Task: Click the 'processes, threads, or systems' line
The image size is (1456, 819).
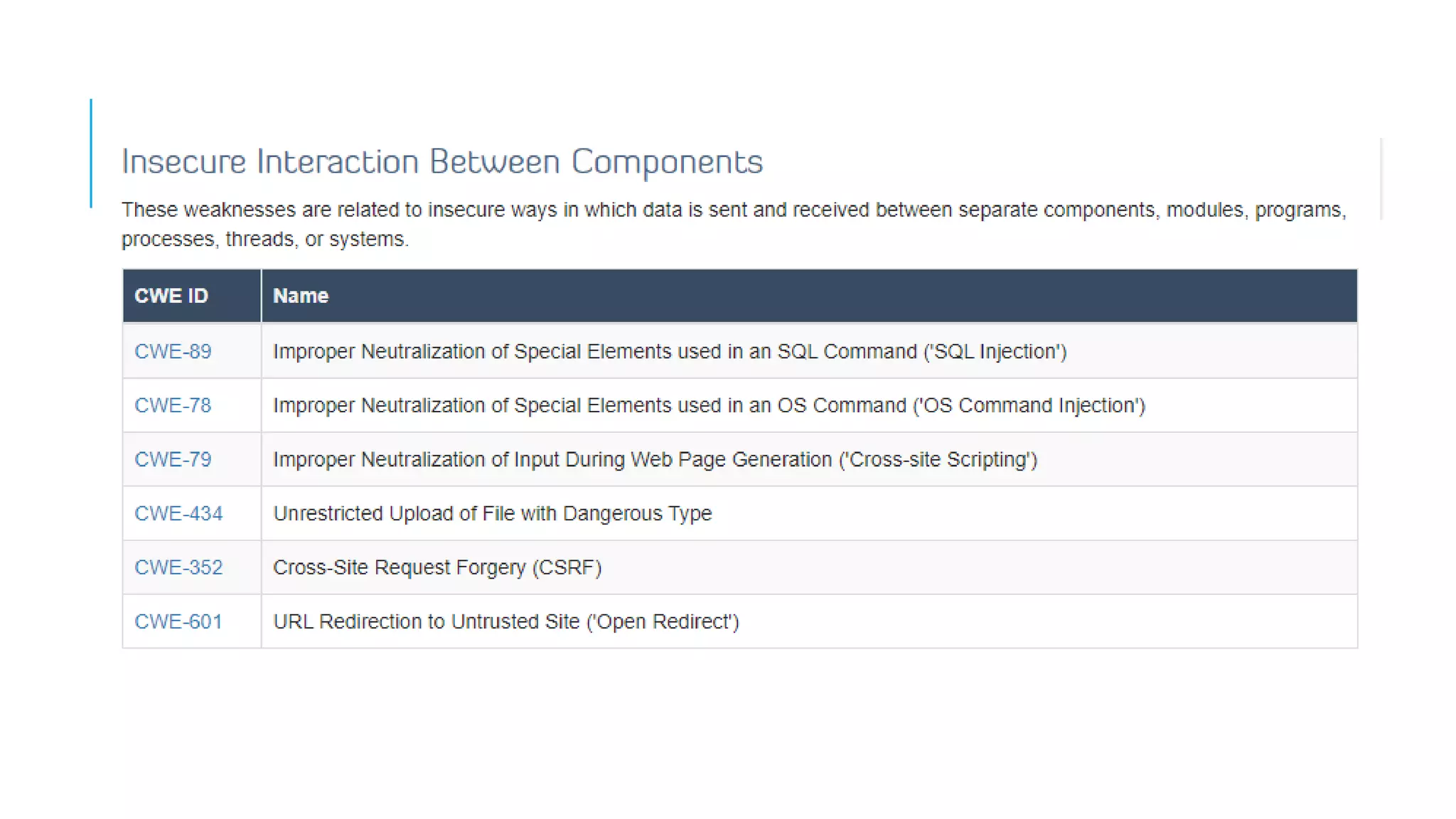Action: click(265, 239)
